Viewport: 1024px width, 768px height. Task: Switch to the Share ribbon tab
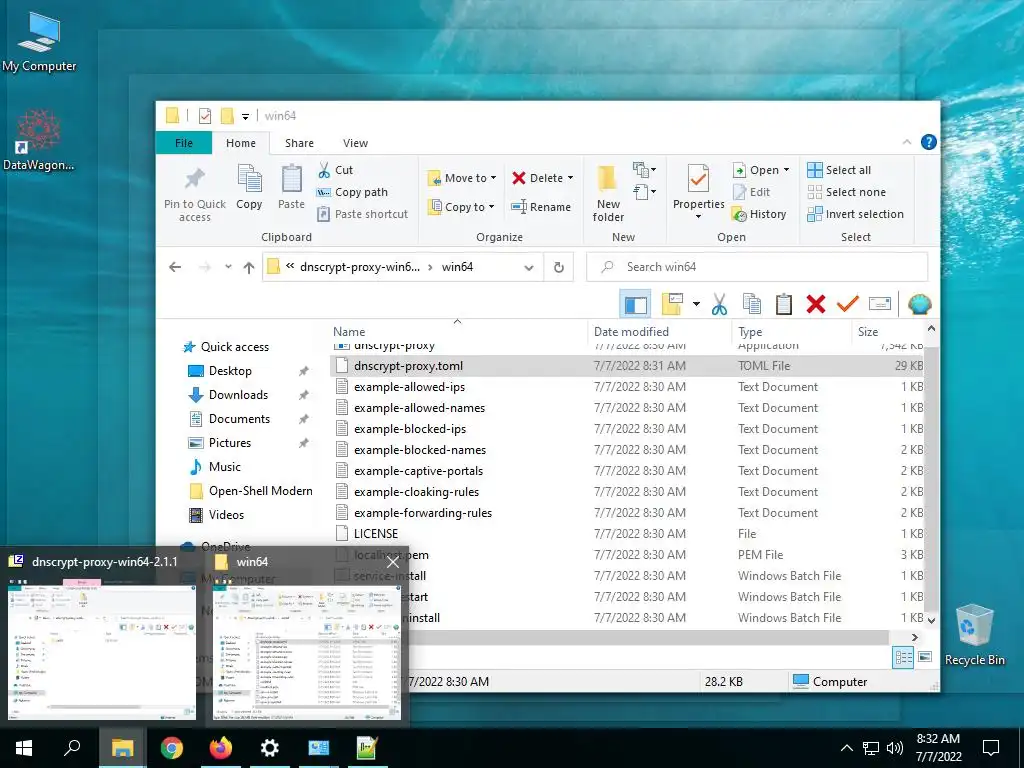pos(299,143)
